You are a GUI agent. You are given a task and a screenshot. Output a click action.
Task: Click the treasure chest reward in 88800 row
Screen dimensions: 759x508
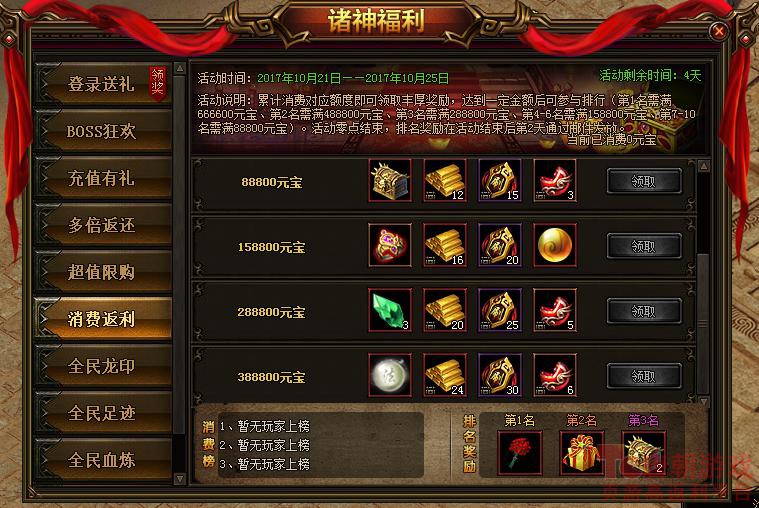click(x=390, y=180)
